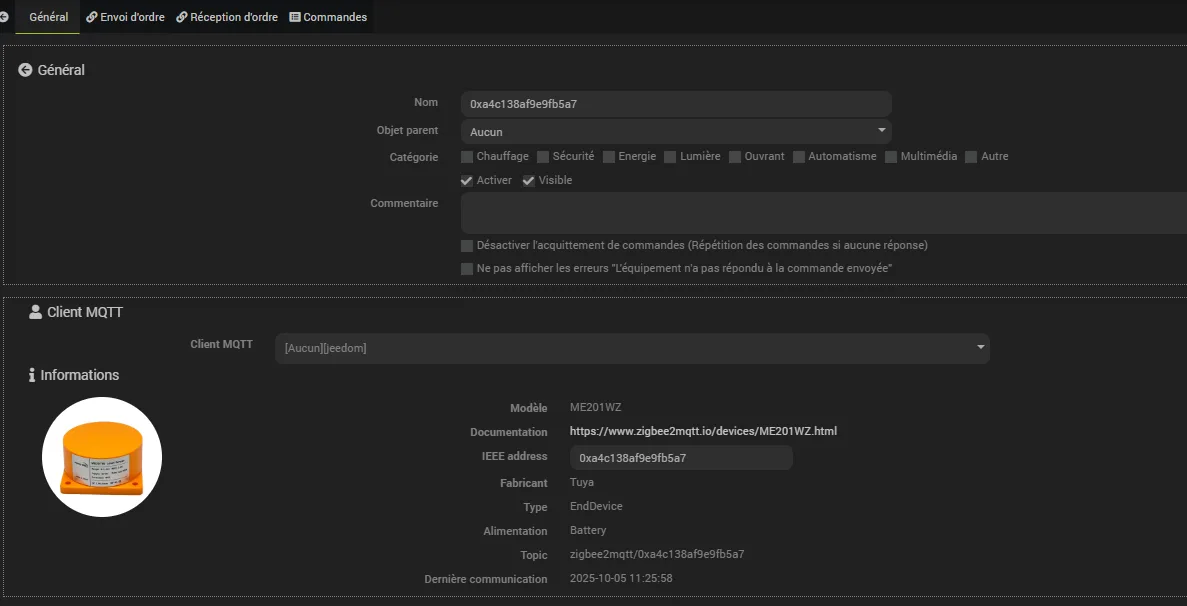Click the user icon next to Client MQTT heading
The image size is (1187, 606).
click(x=35, y=312)
